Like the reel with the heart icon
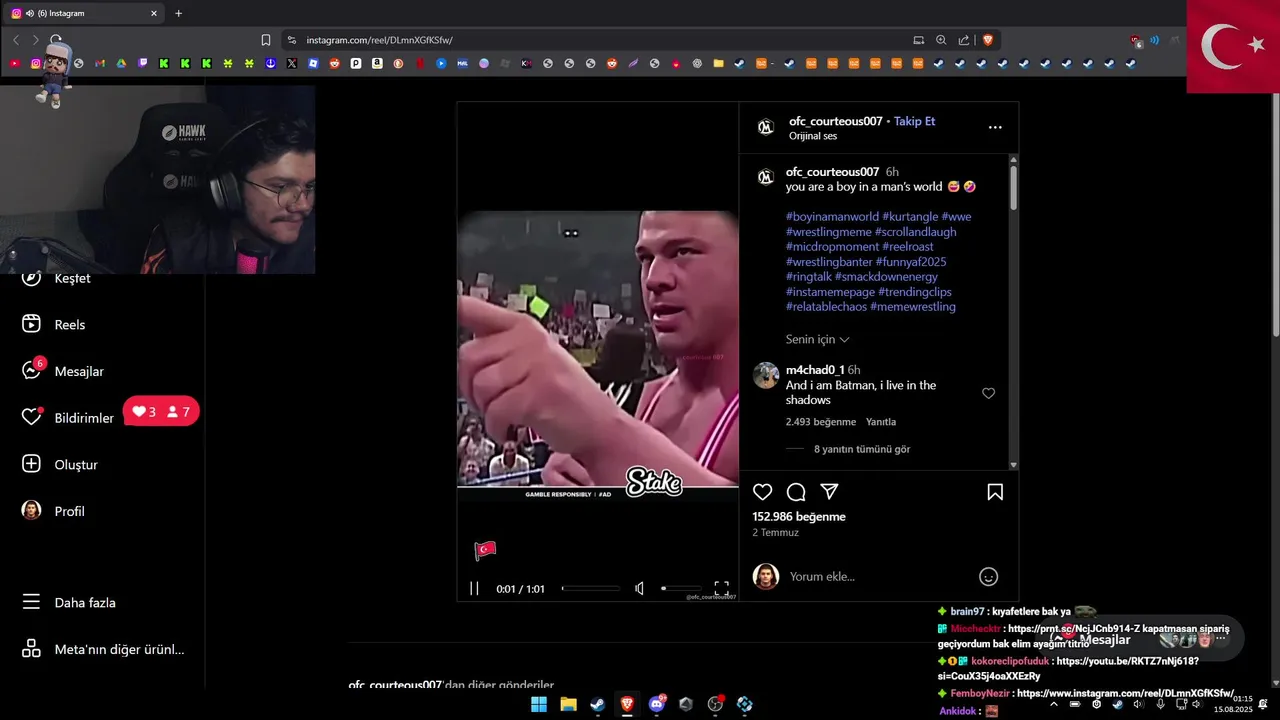The image size is (1280, 720). [x=763, y=492]
